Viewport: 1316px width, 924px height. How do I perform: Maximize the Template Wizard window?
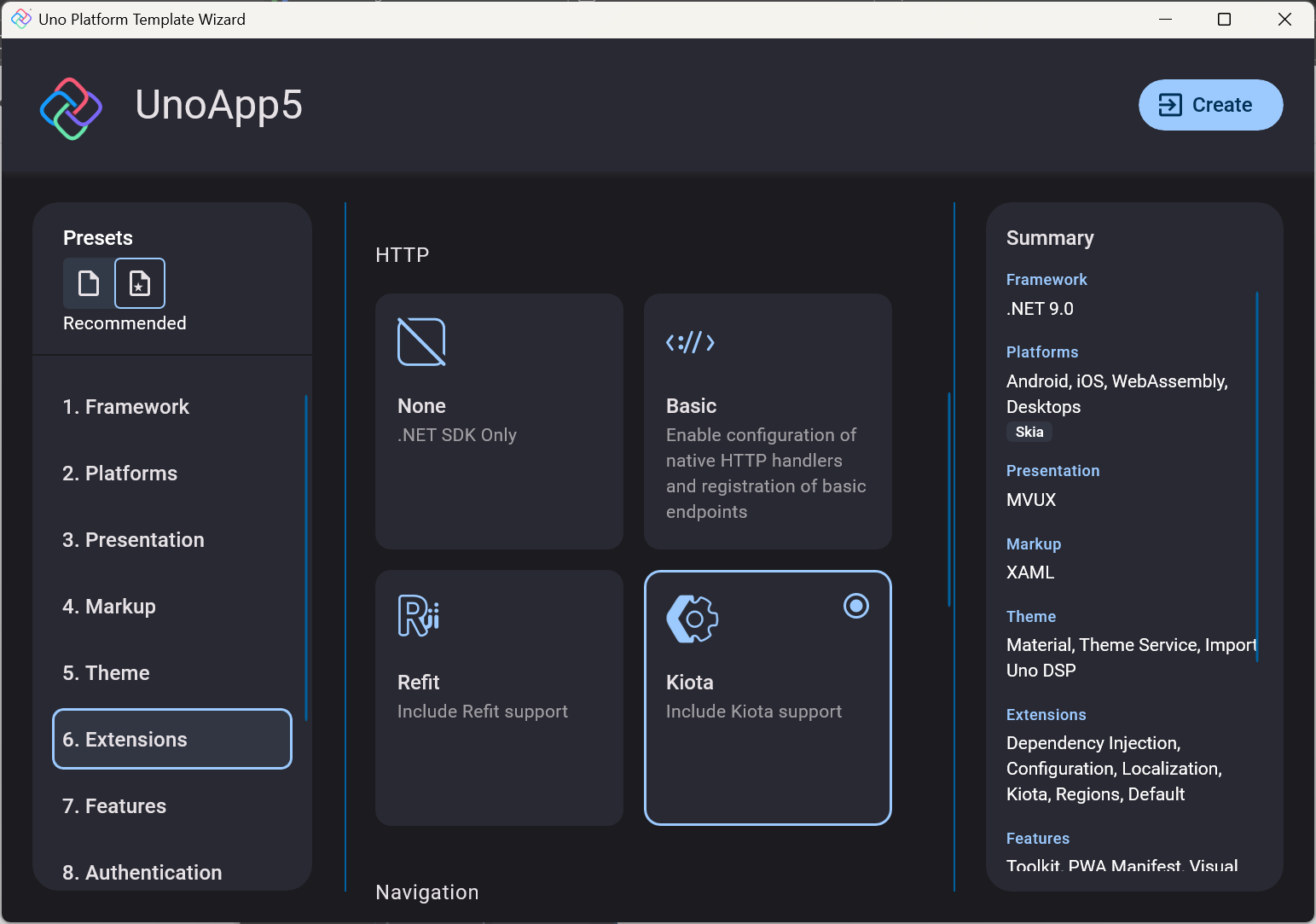[1224, 19]
